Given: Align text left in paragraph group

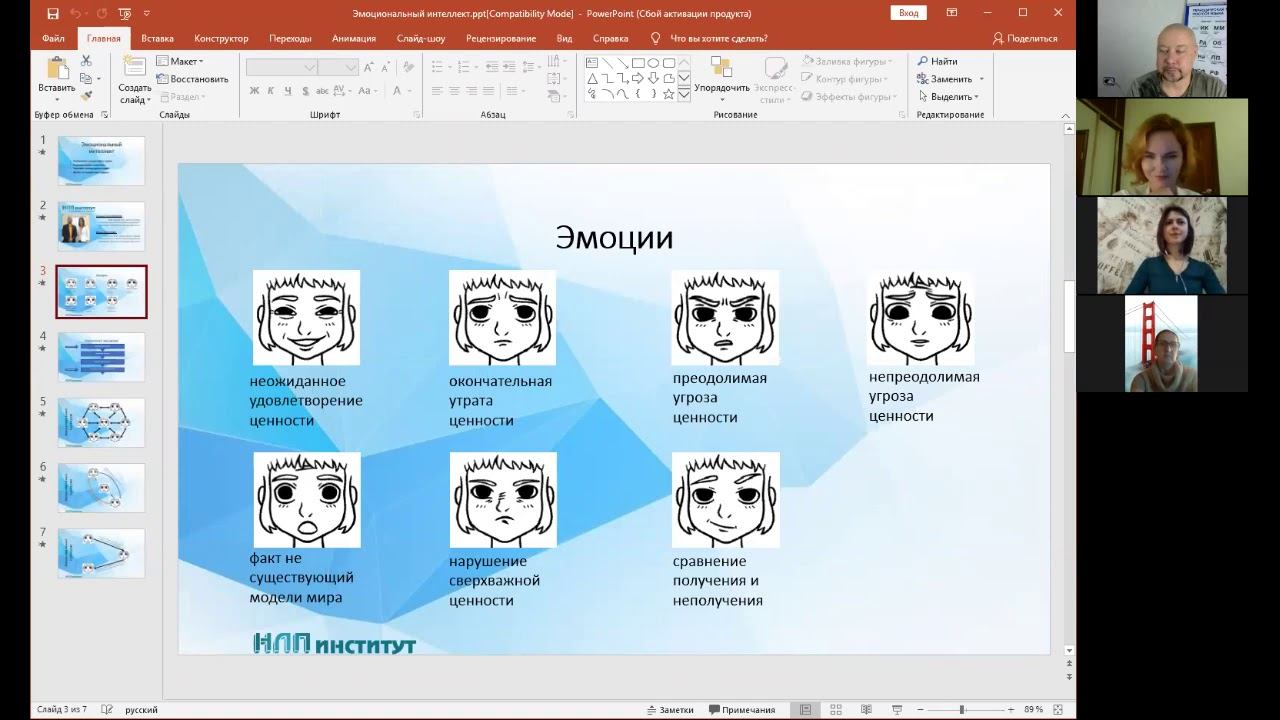Looking at the screenshot, I should click(x=437, y=90).
